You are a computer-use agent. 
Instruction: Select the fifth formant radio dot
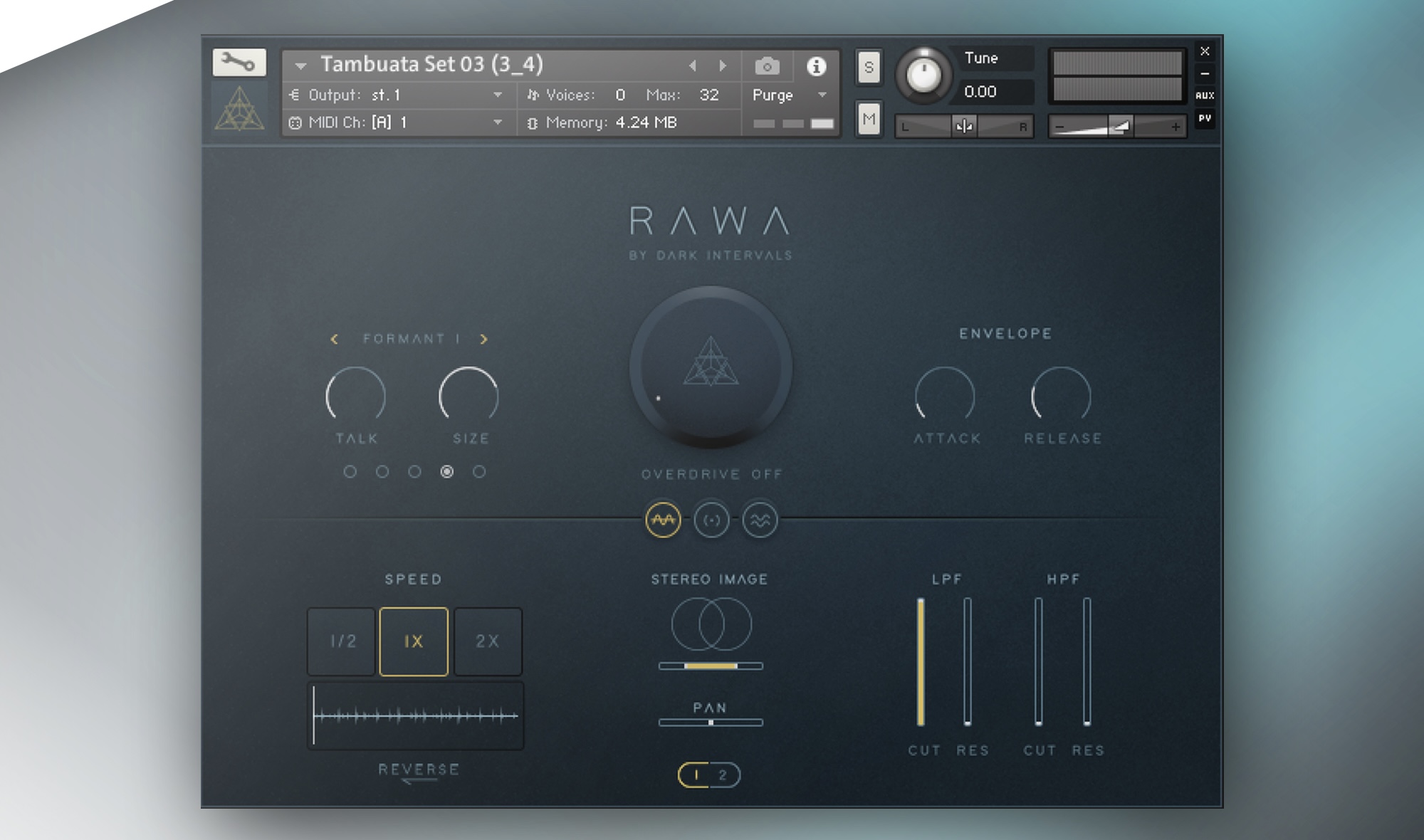click(x=479, y=471)
